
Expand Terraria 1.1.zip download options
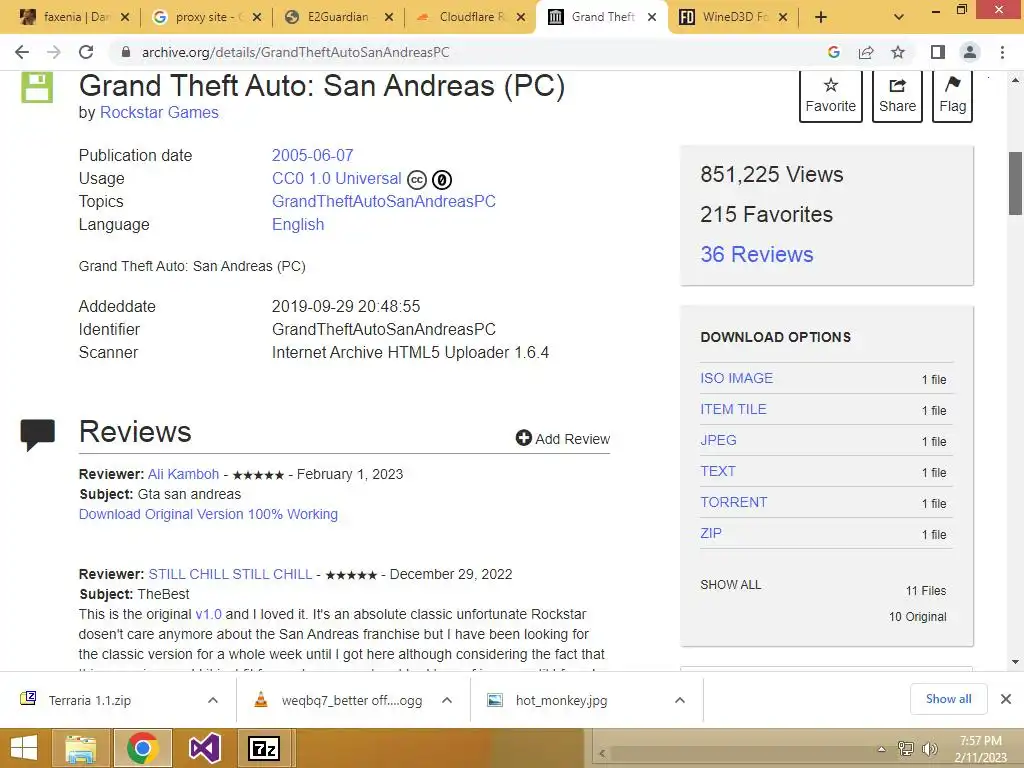213,700
